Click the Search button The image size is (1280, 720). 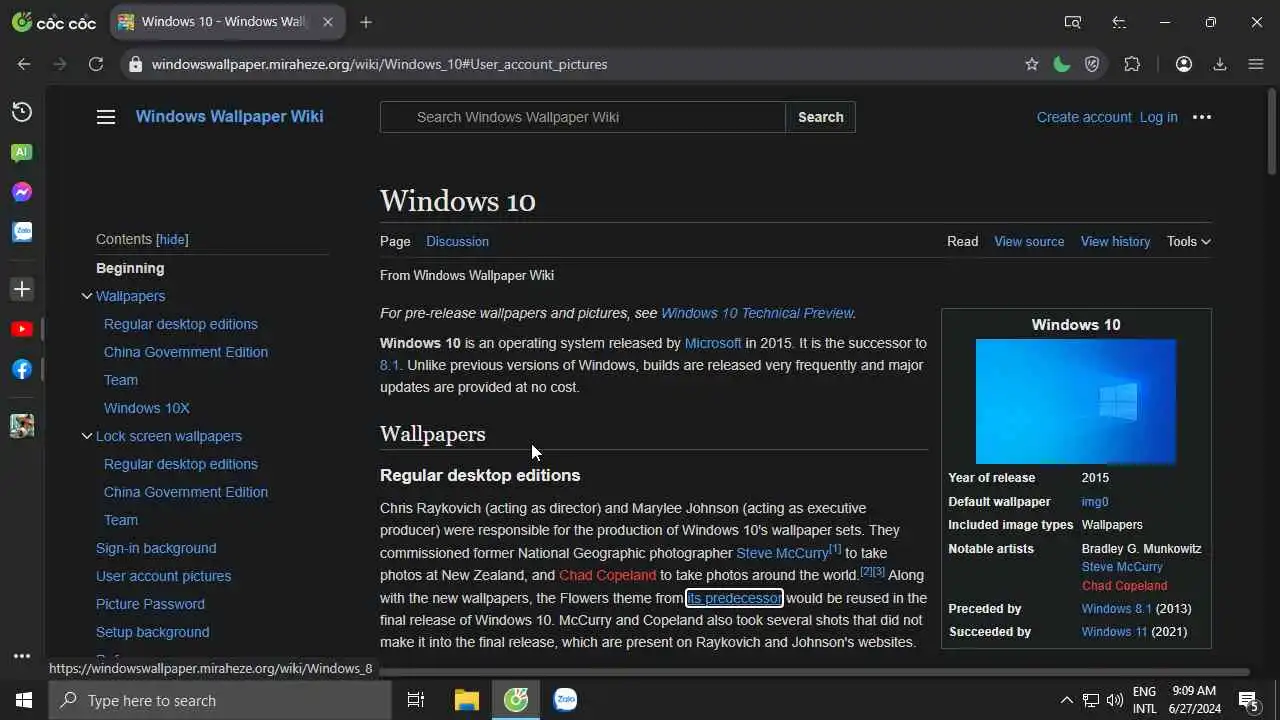click(821, 117)
